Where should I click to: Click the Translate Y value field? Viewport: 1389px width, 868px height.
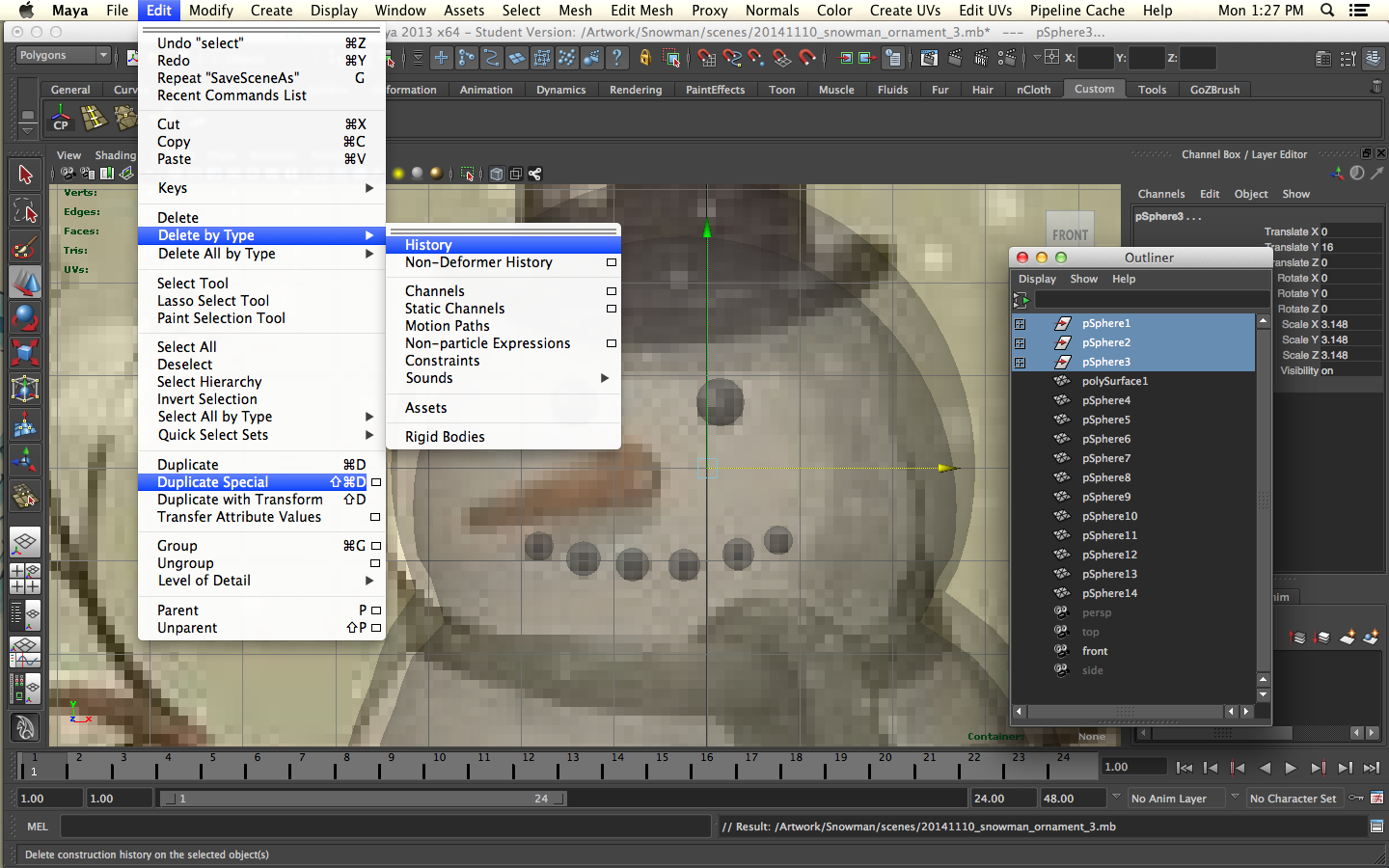(1350, 247)
